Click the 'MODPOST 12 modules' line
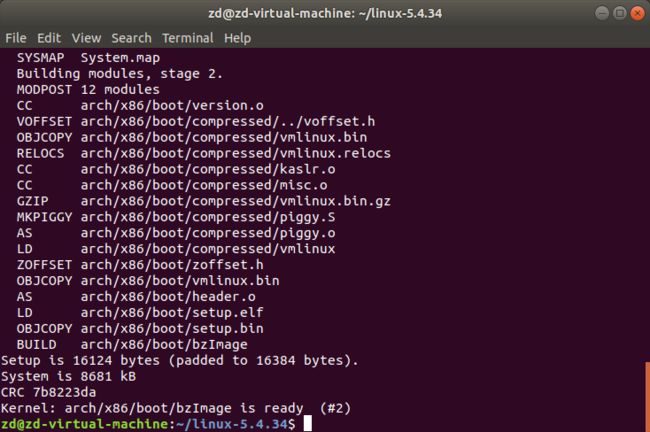This screenshot has width=650, height=432. 88,90
